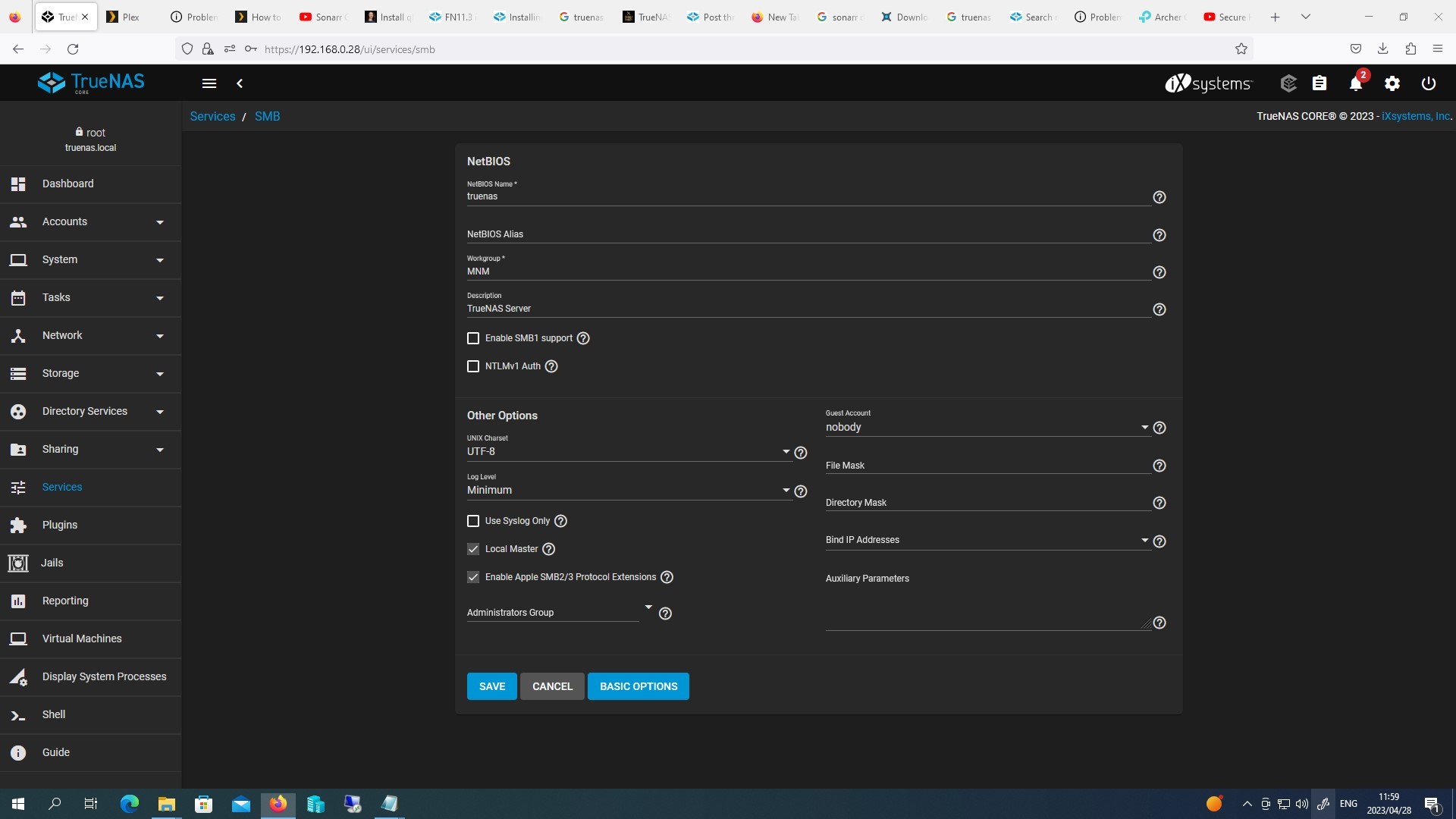This screenshot has height=819, width=1456.
Task: Edit the Workgroup field MNM
Action: coord(808,271)
